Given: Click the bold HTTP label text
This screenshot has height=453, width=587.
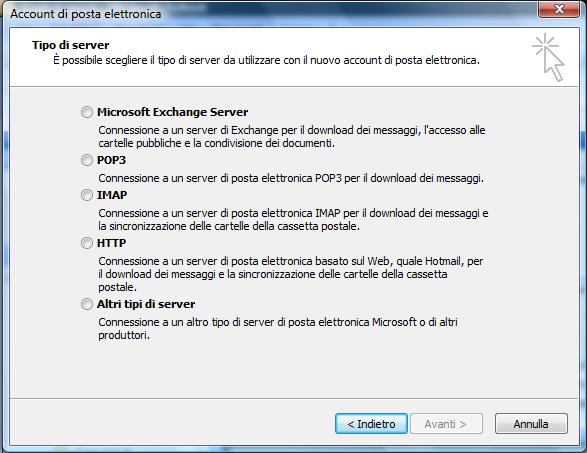Looking at the screenshot, I should pyautogui.click(x=111, y=243).
